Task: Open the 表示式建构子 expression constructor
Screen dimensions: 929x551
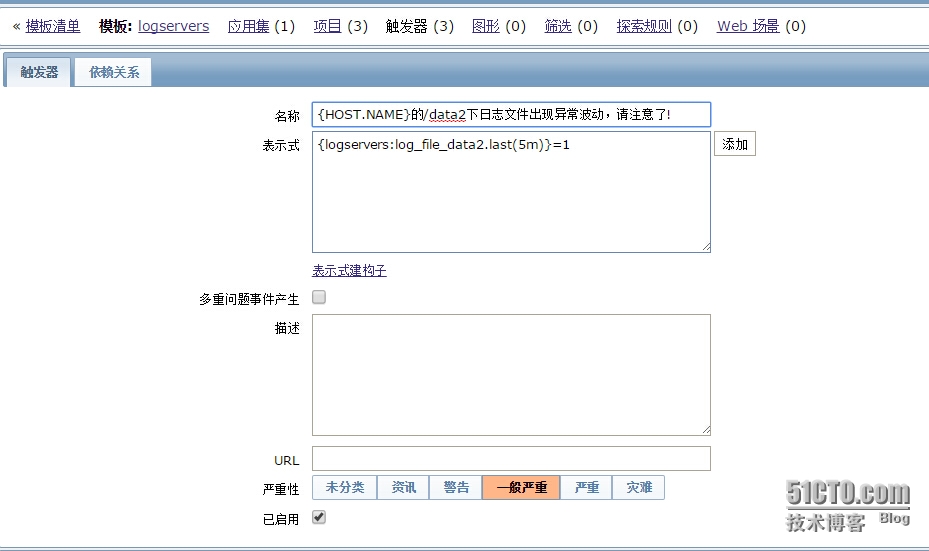Action: pos(350,271)
